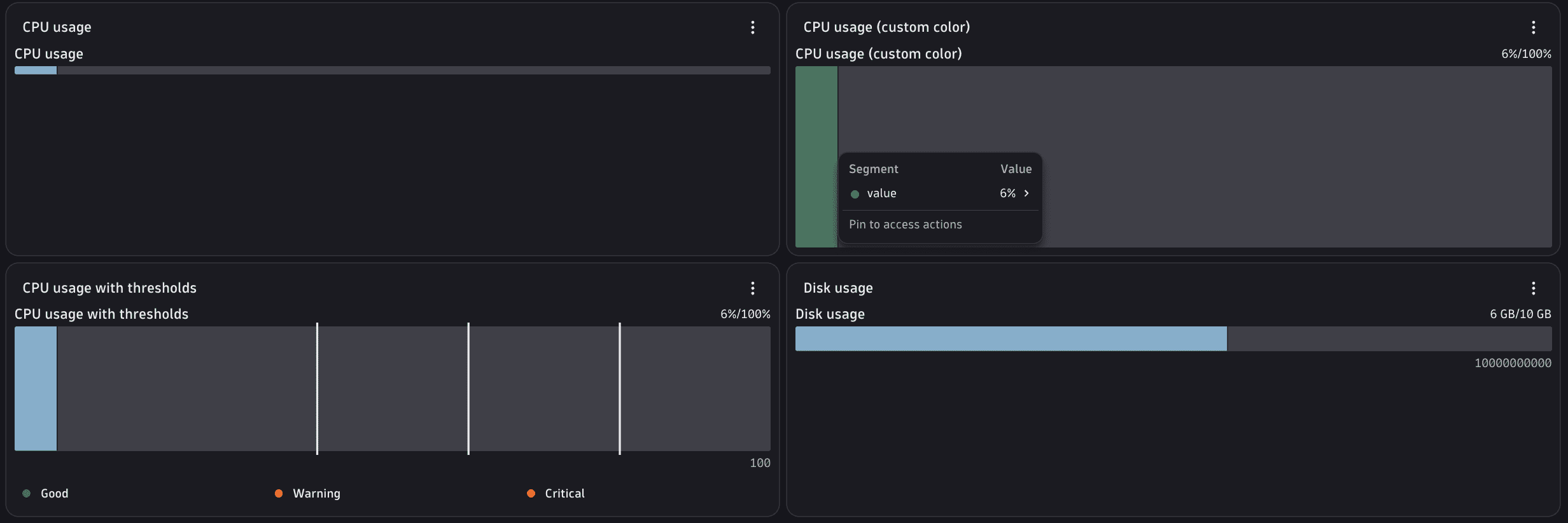Click the thin CPU usage progress bar
The height and width of the screenshot is (523, 1568).
[393, 71]
